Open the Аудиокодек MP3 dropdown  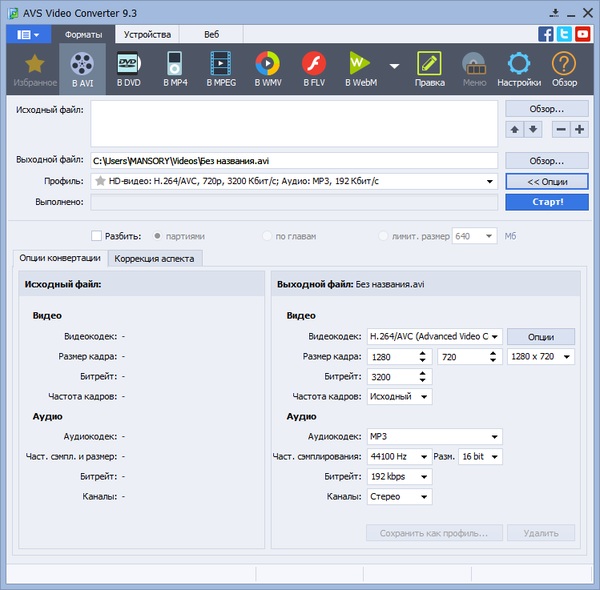coord(494,437)
